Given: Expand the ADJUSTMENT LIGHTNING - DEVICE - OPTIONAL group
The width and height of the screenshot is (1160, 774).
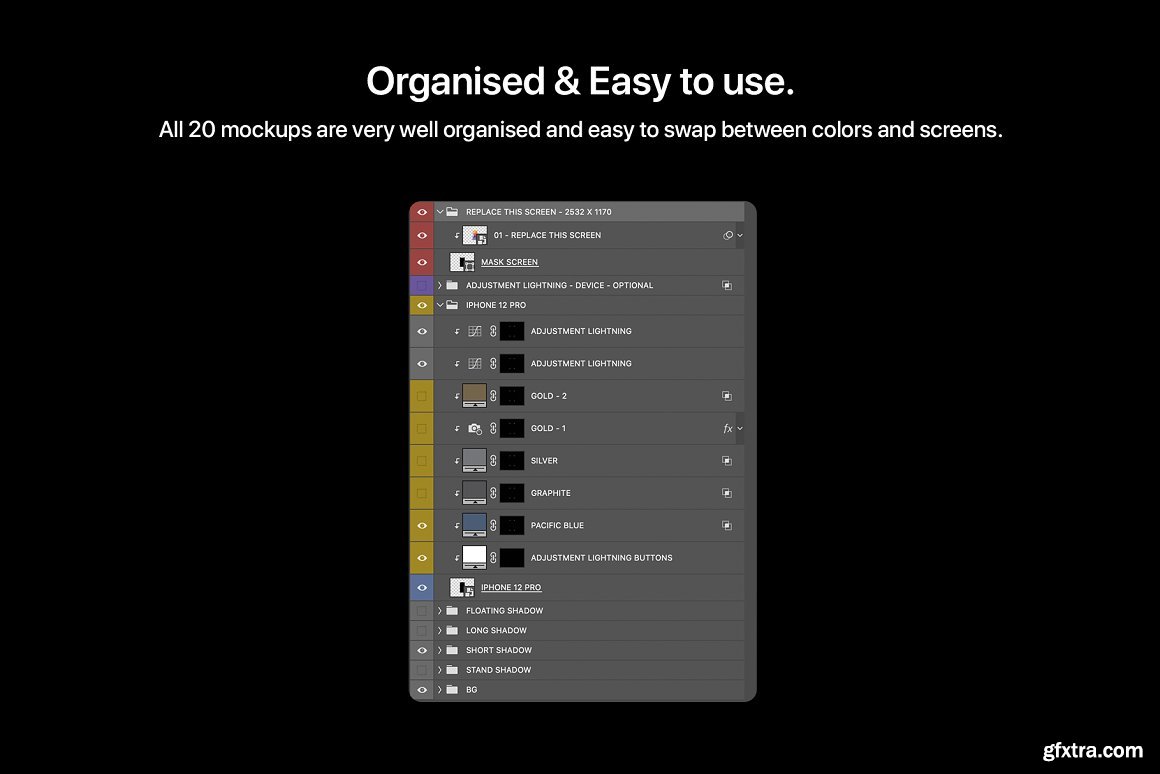Looking at the screenshot, I should (x=440, y=285).
